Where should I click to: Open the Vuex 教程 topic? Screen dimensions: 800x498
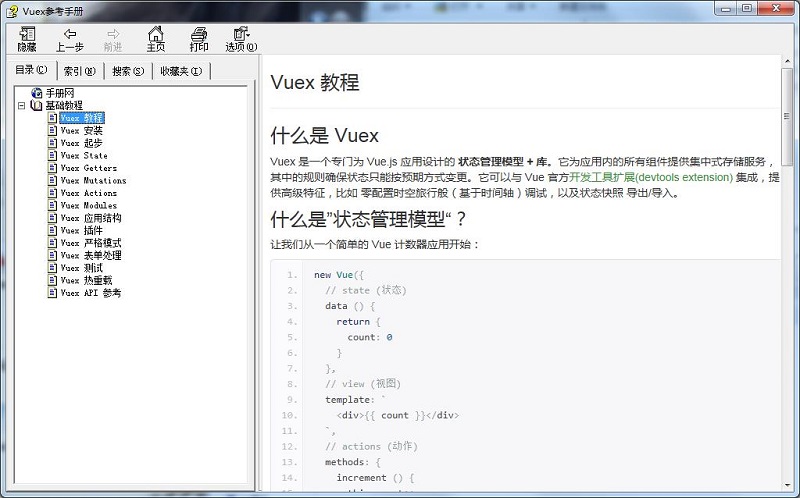82,118
